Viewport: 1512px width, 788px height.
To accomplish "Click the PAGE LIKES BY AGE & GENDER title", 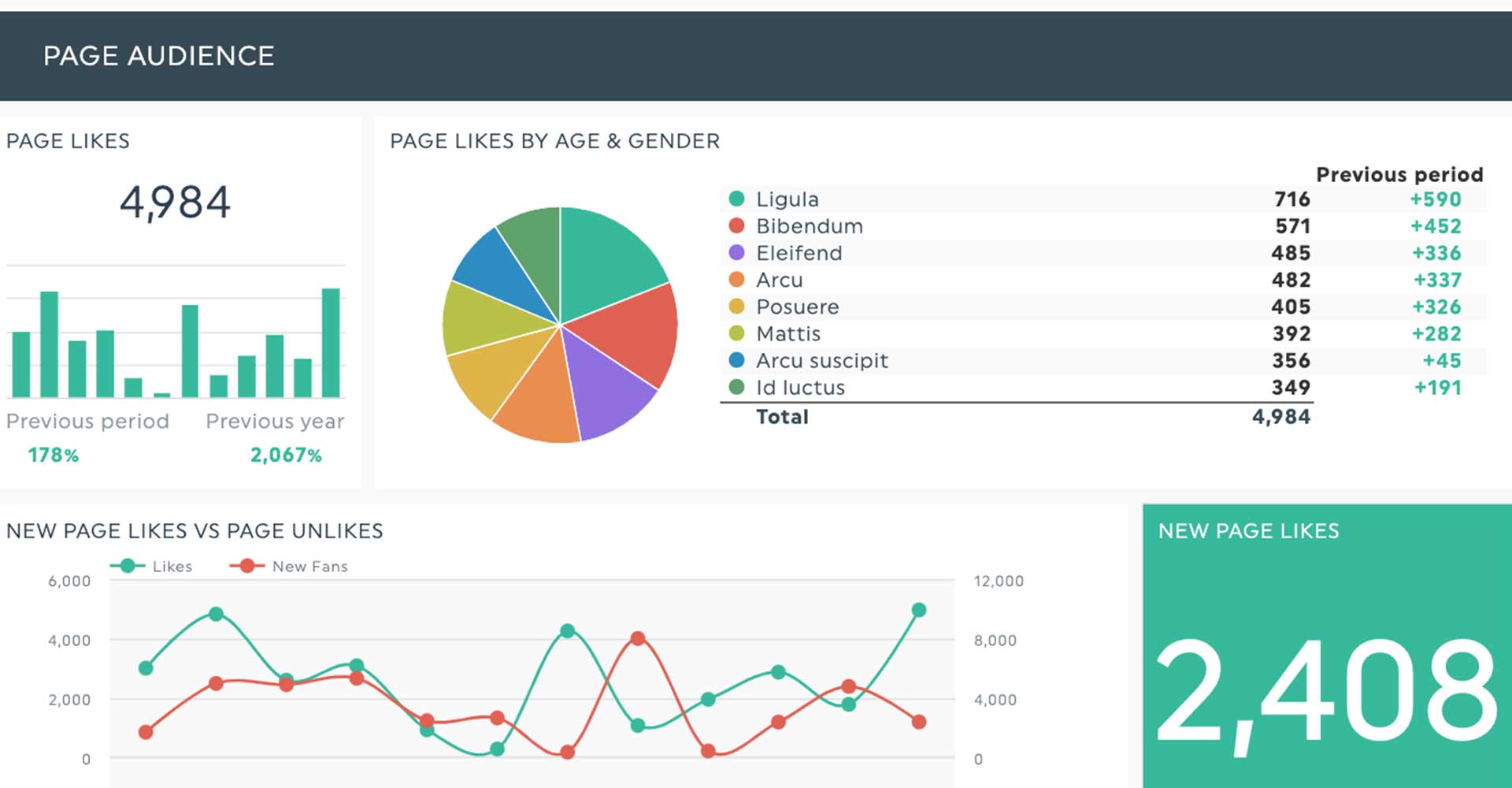I will tap(554, 140).
